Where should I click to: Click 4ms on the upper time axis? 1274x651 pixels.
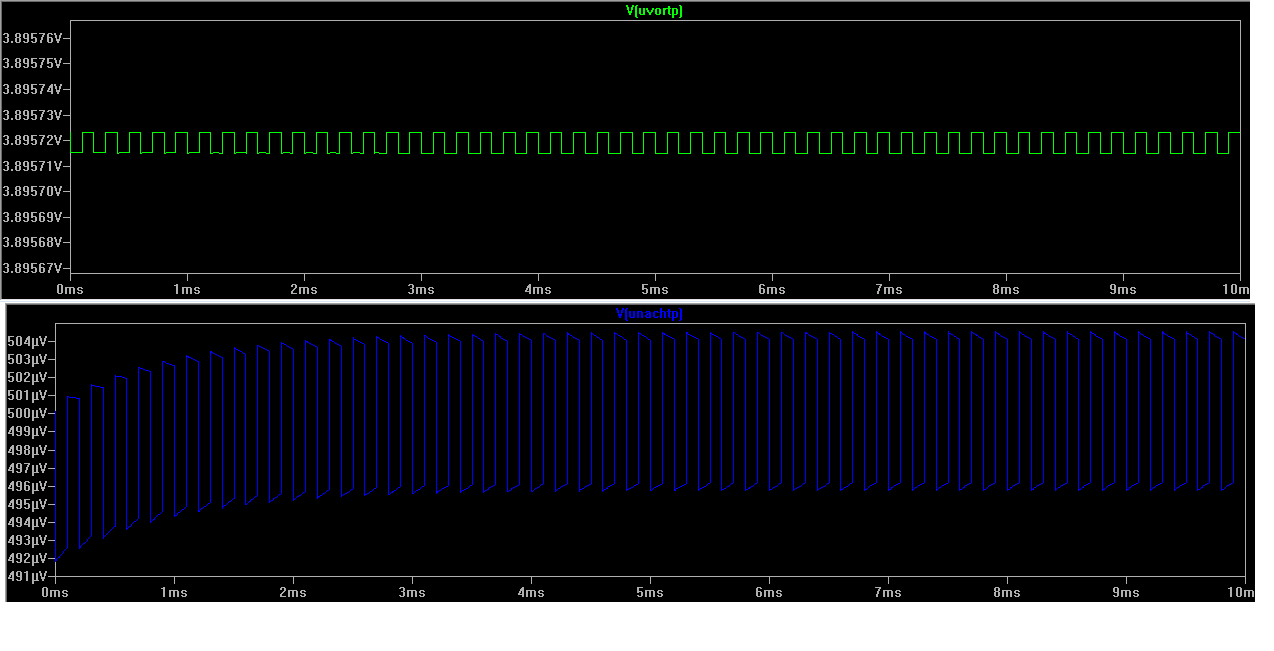(538, 289)
